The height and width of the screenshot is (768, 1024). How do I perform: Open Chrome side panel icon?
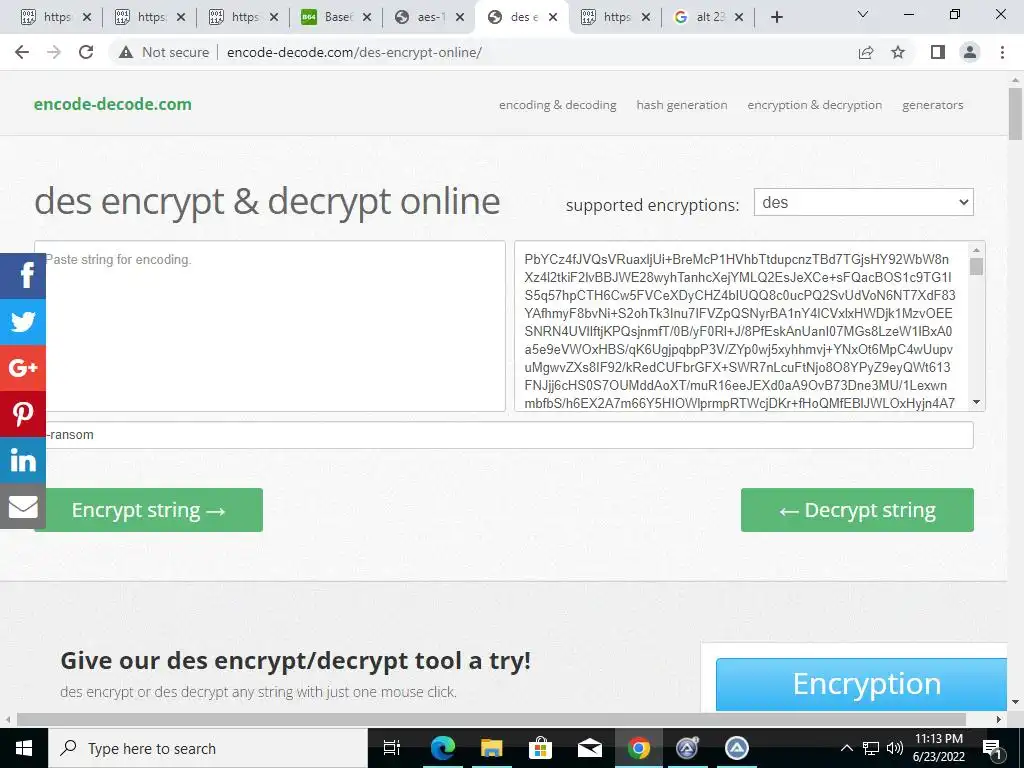pyautogui.click(x=938, y=52)
